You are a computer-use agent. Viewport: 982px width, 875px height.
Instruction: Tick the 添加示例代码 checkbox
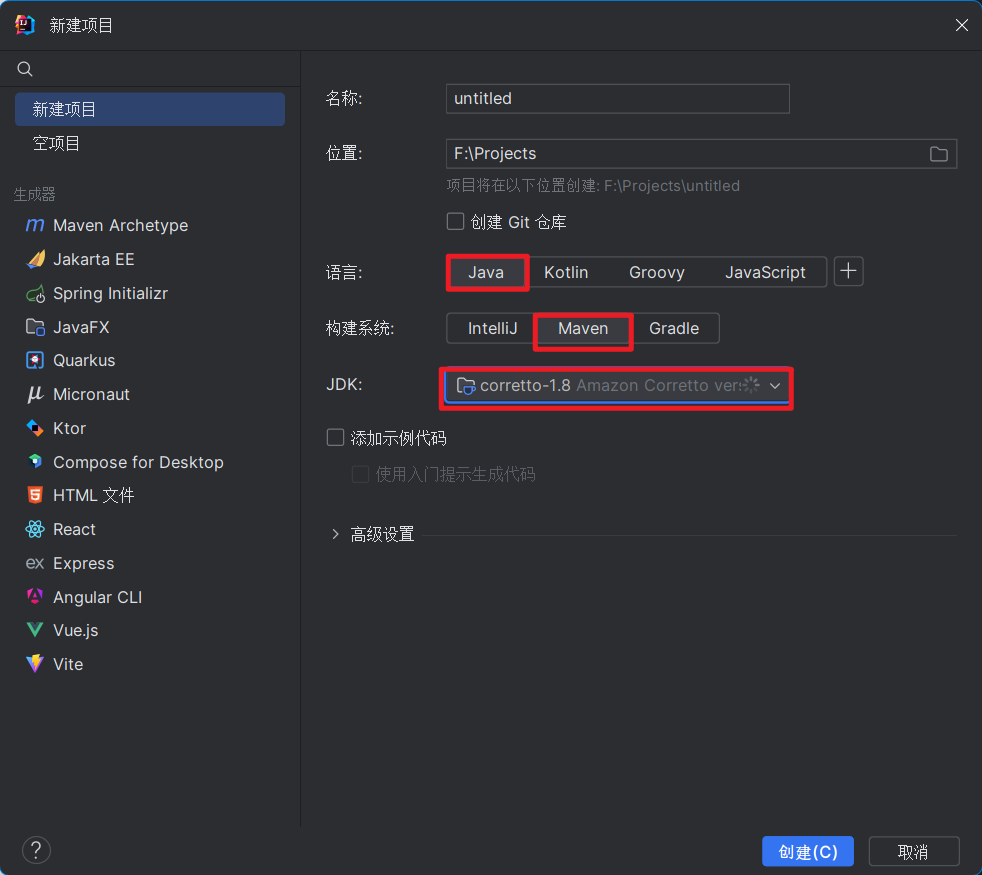click(336, 437)
